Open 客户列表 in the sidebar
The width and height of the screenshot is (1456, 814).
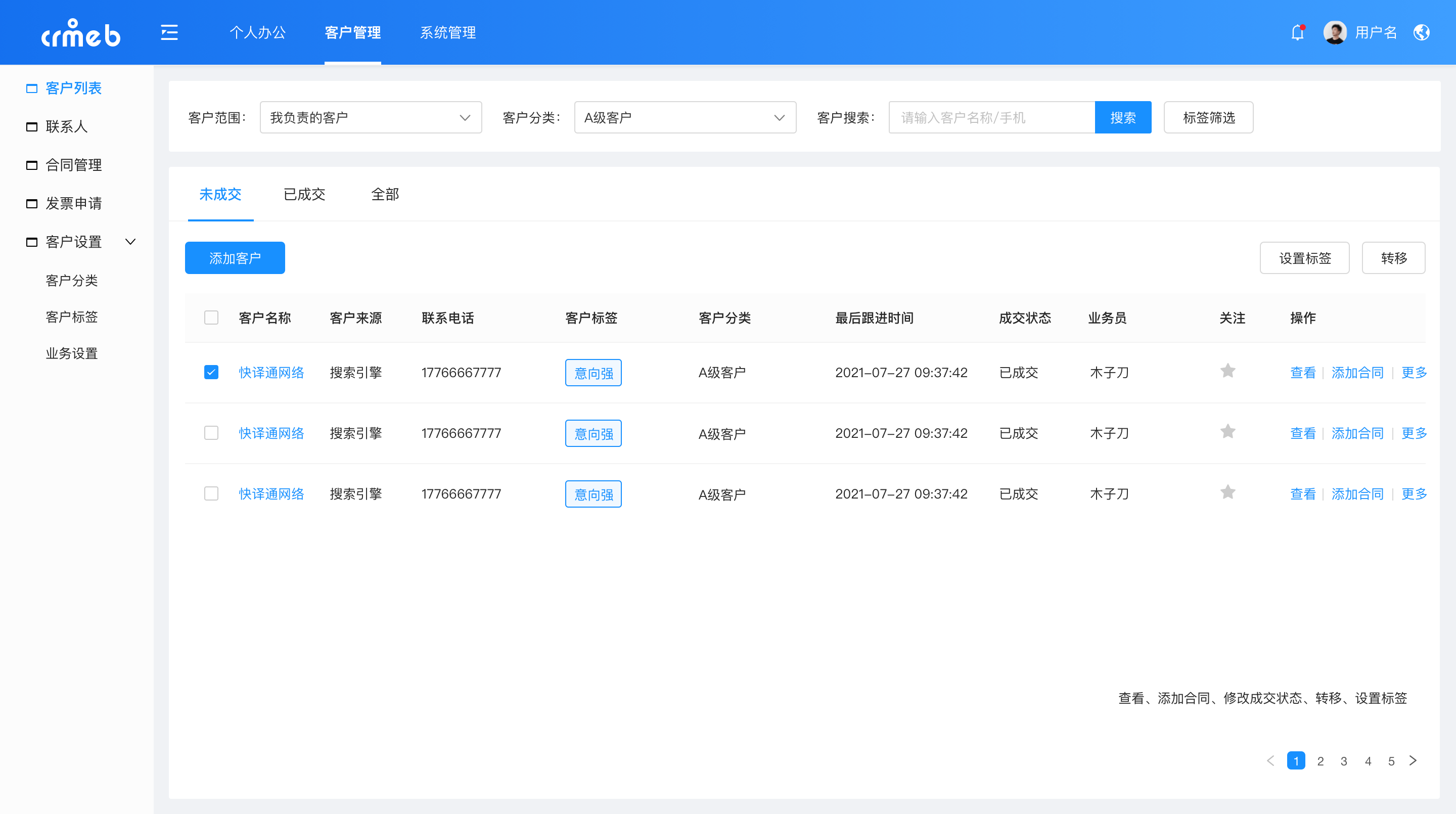point(73,88)
